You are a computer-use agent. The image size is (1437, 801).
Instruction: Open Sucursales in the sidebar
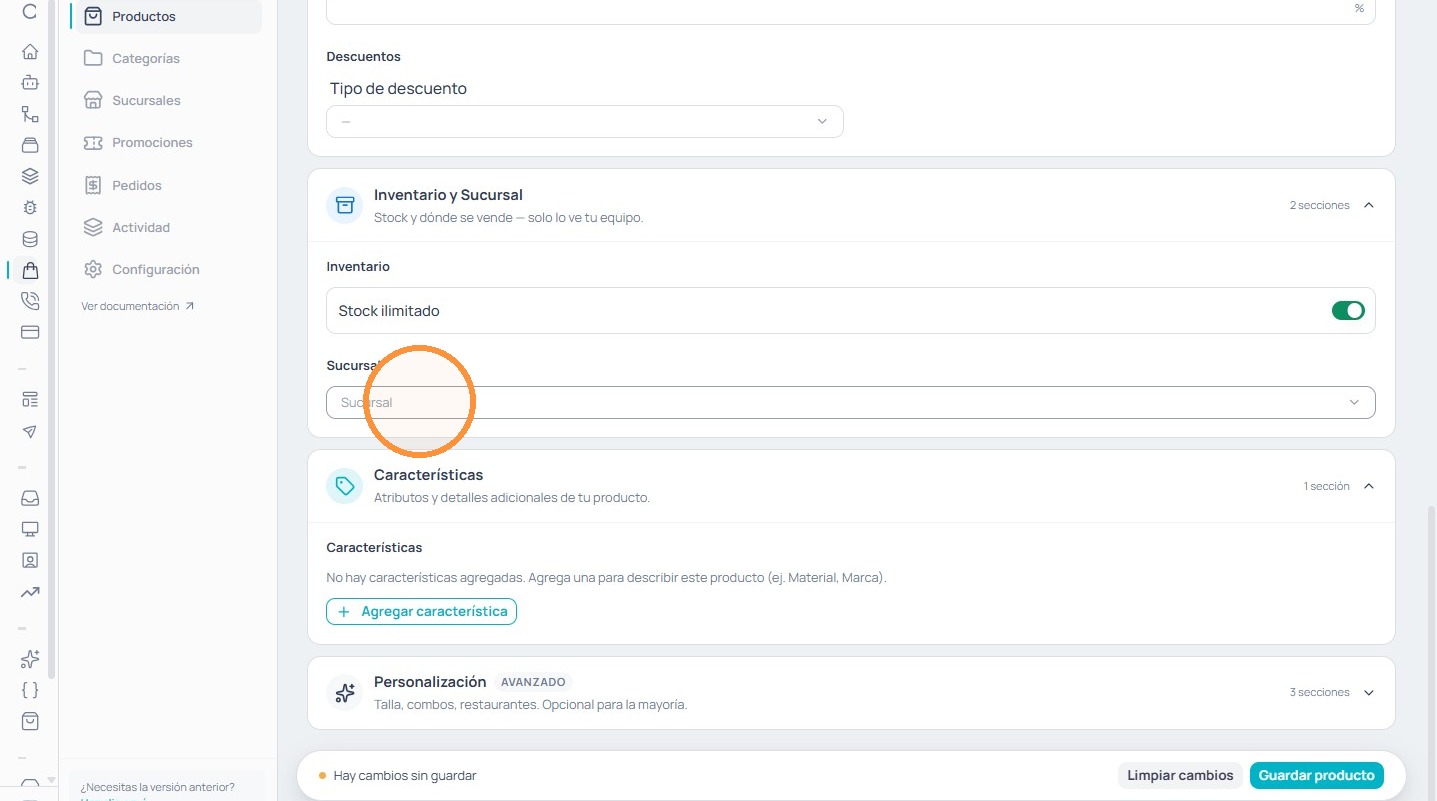pos(168,101)
